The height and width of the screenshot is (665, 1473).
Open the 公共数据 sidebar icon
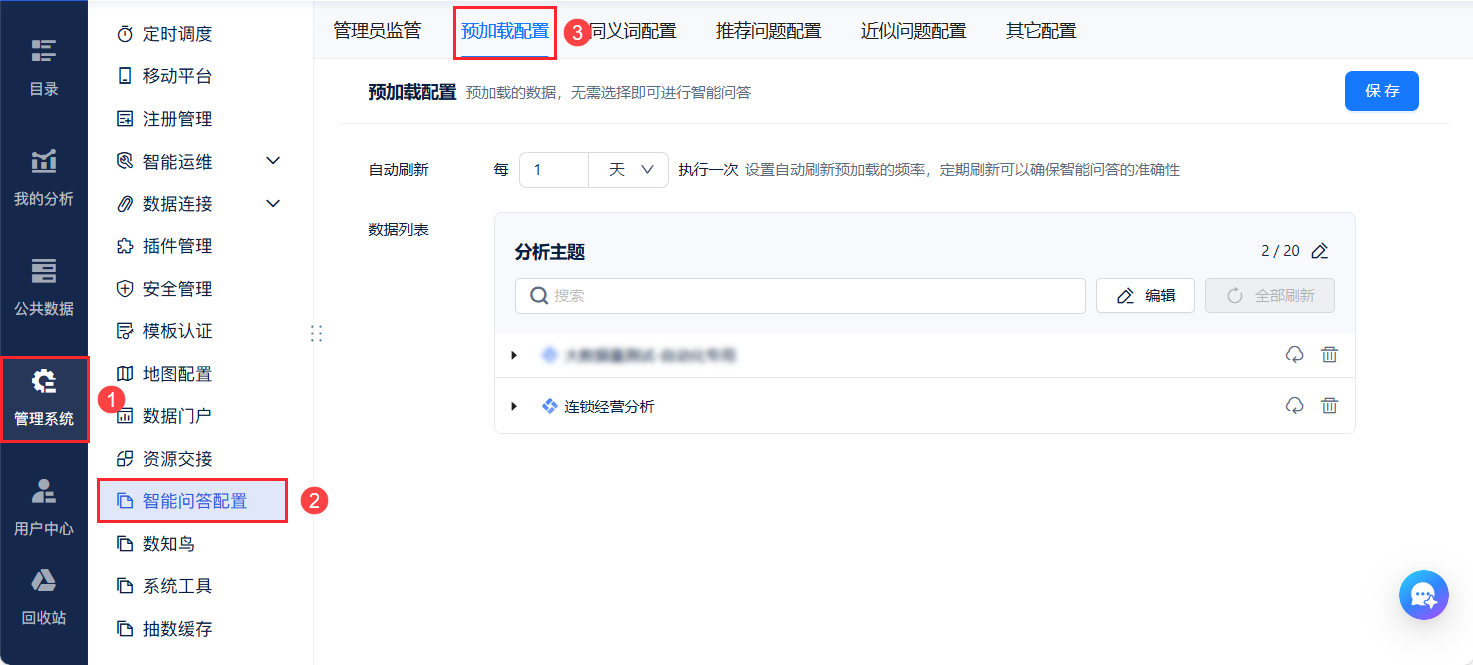[44, 270]
